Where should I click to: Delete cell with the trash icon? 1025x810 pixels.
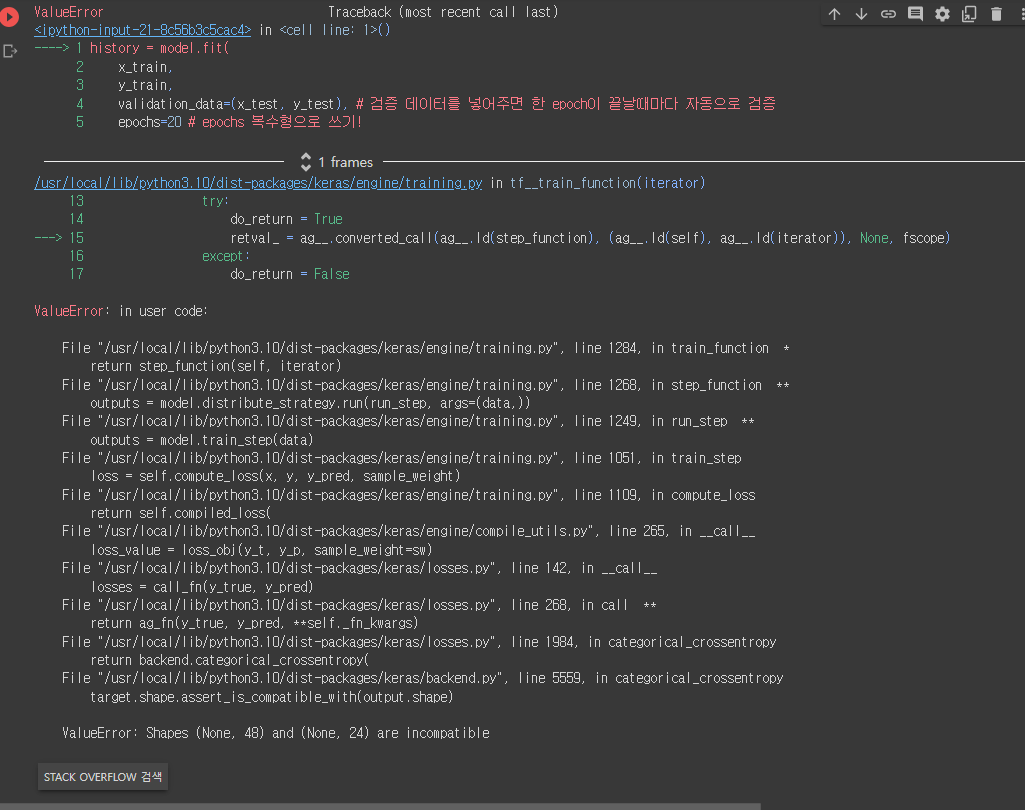996,14
